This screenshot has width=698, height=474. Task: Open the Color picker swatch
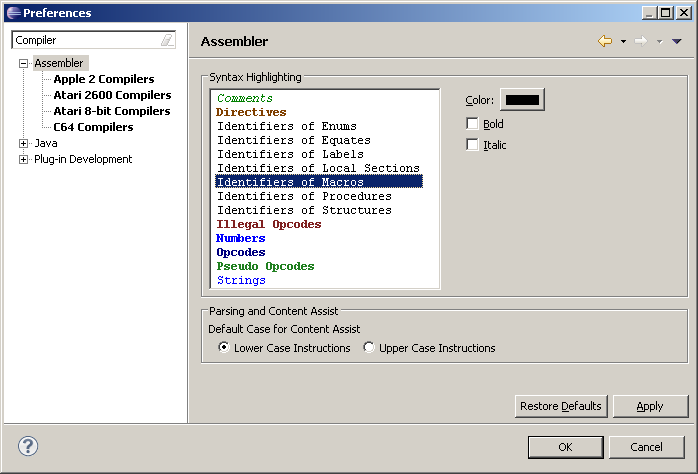pyautogui.click(x=522, y=100)
